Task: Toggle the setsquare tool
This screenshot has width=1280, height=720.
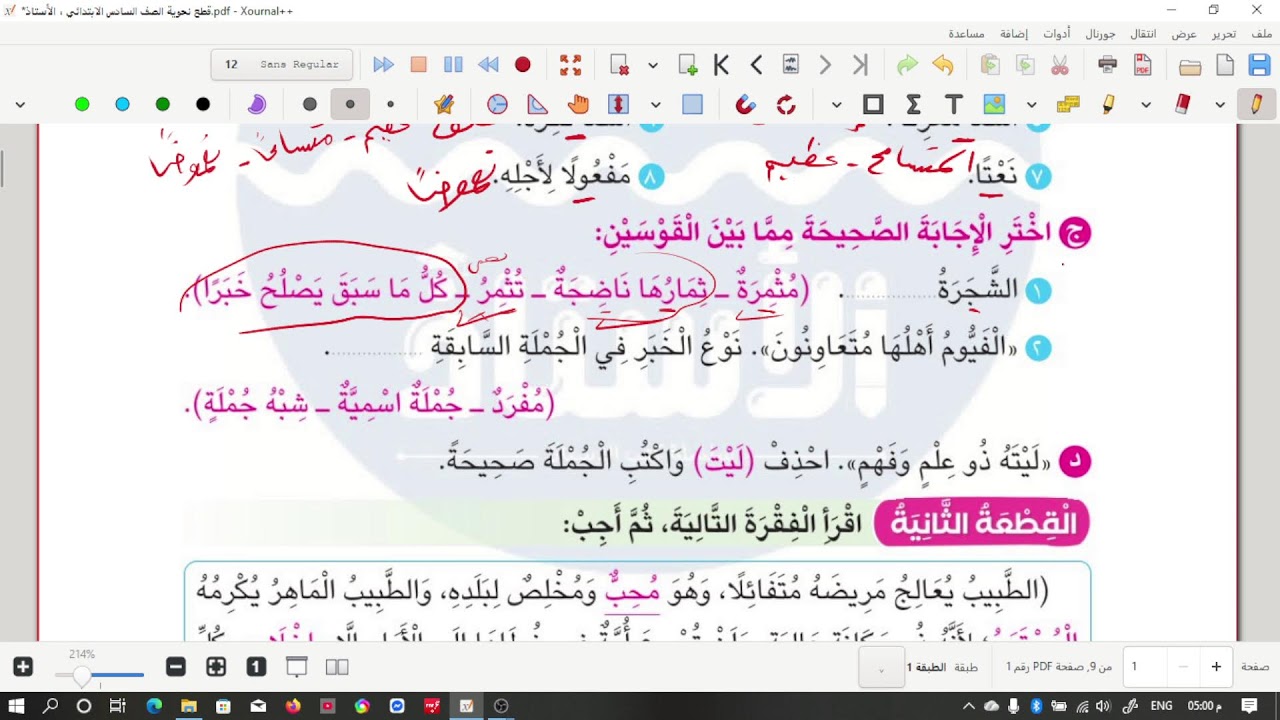Action: pyautogui.click(x=538, y=104)
